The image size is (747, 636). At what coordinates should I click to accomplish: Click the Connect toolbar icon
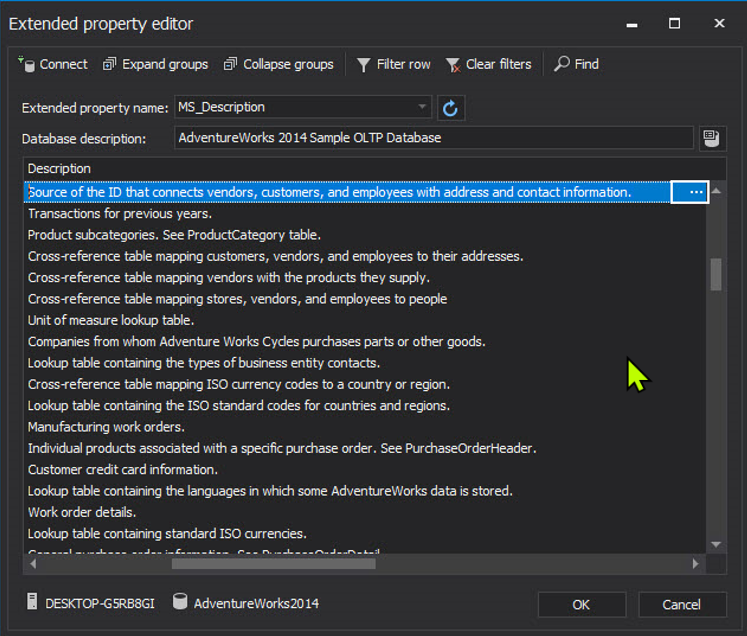pyautogui.click(x=26, y=64)
